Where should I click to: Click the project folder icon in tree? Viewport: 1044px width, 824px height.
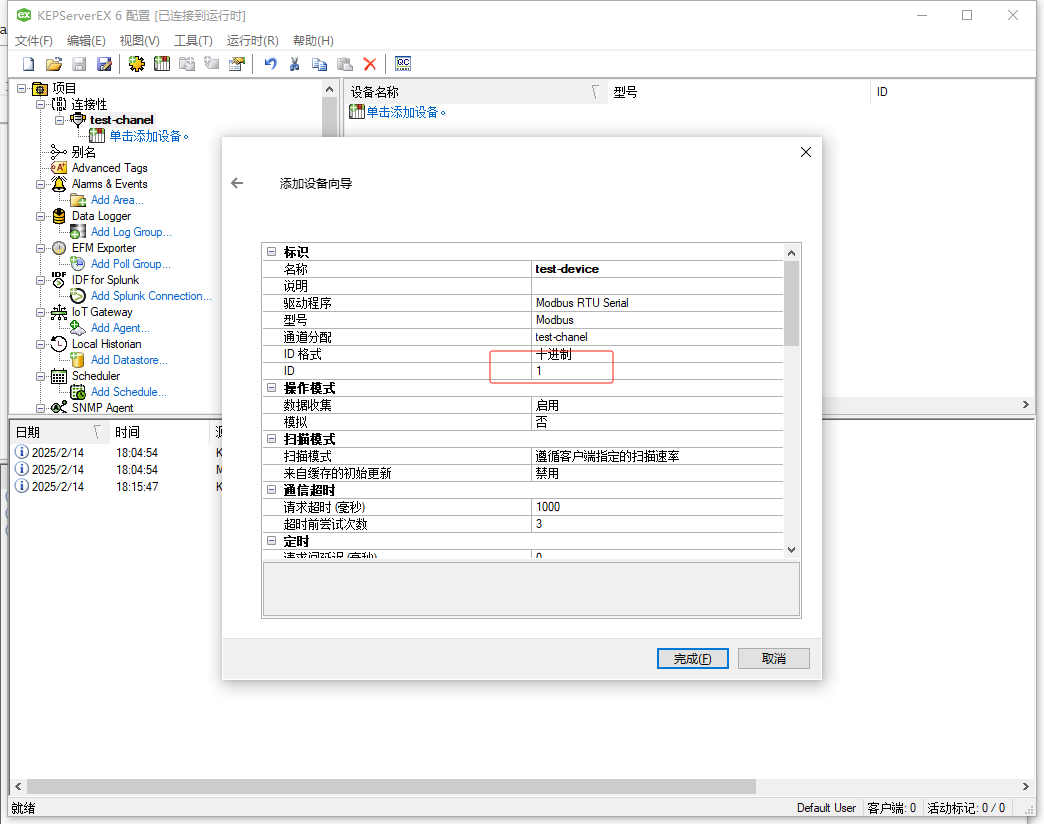click(x=40, y=89)
